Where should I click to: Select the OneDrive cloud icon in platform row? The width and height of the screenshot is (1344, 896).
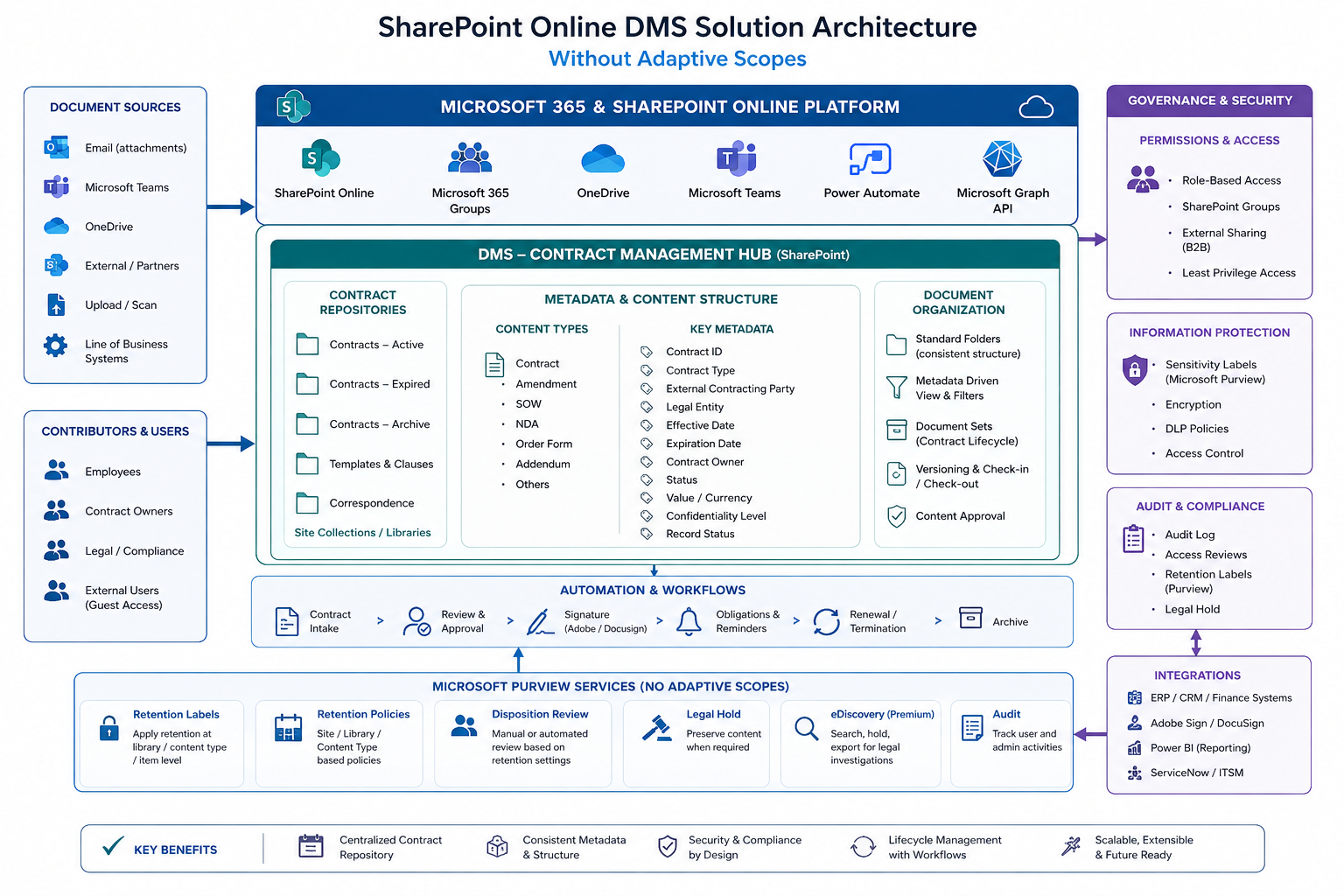603,159
